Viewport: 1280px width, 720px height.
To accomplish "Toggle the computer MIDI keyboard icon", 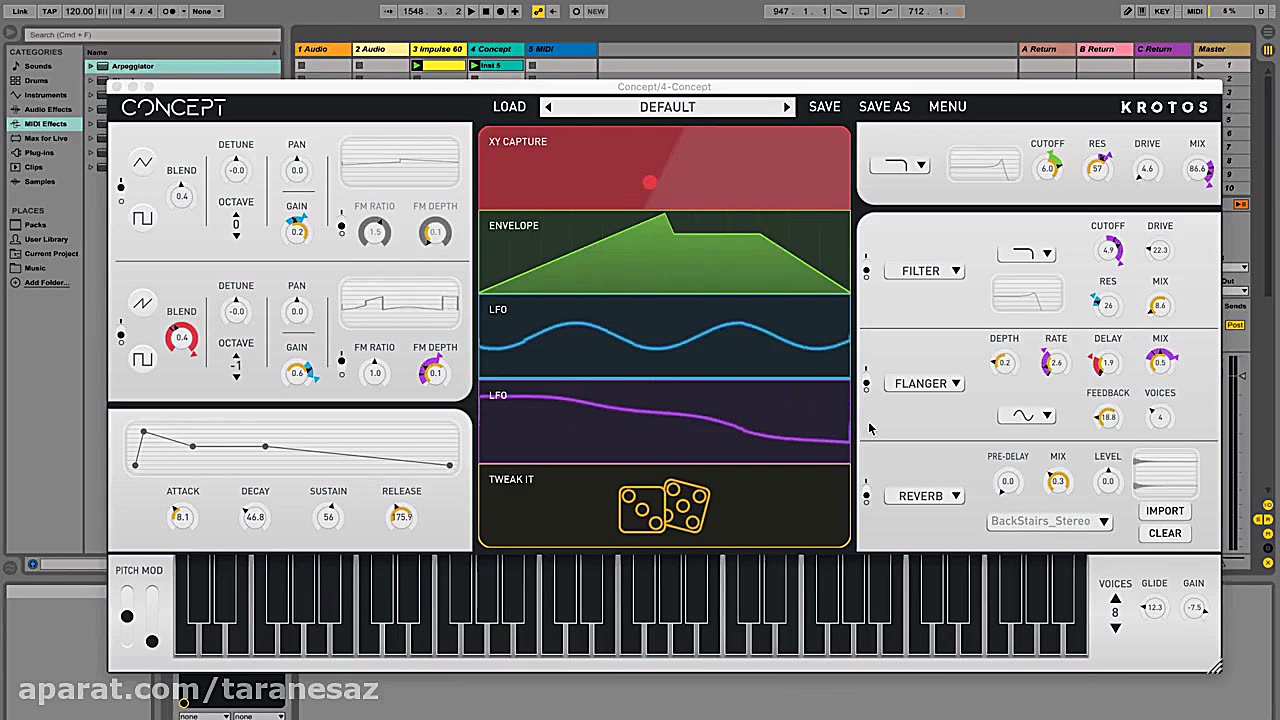I will [1142, 11].
